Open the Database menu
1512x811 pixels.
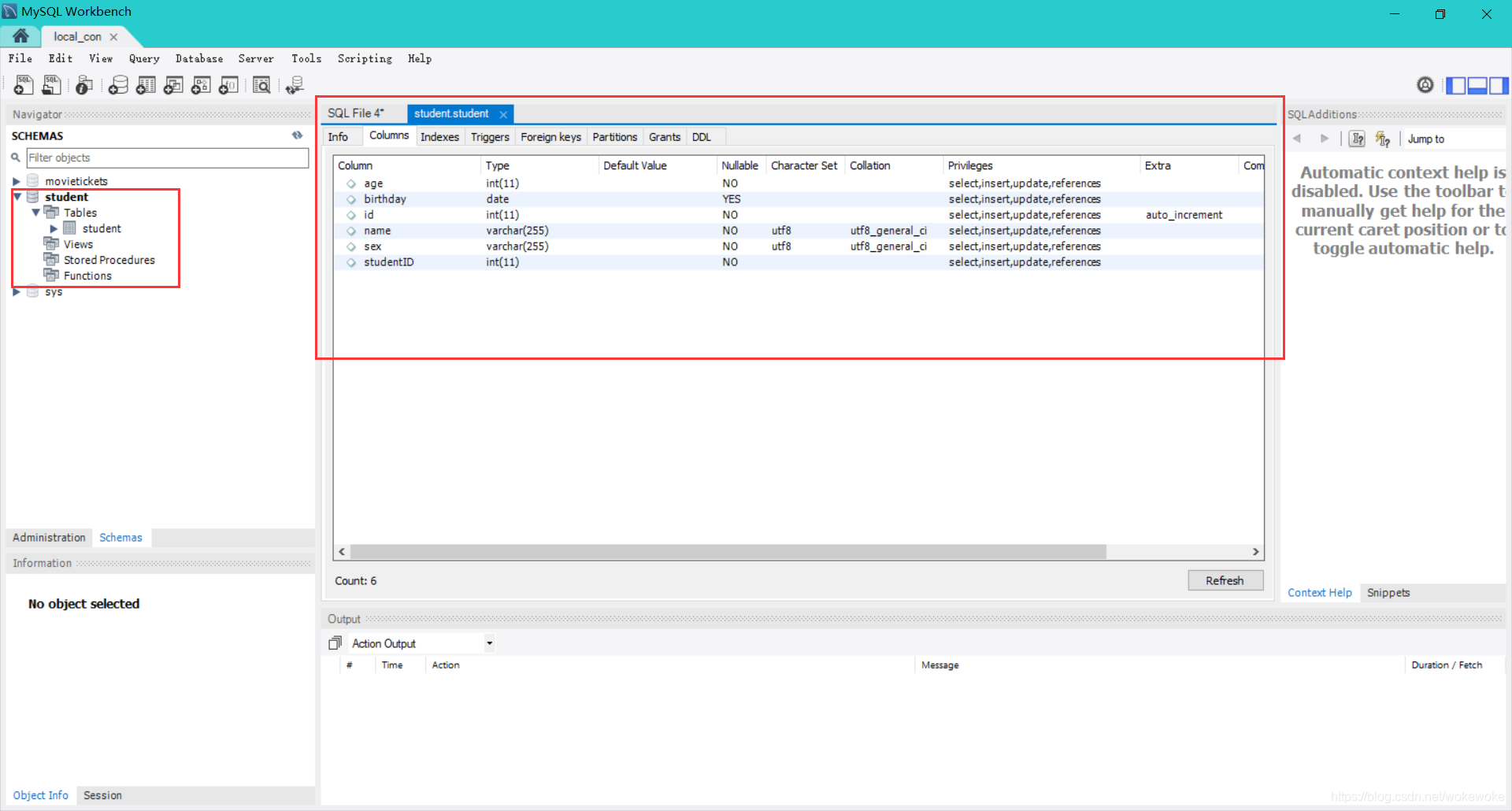coord(199,58)
